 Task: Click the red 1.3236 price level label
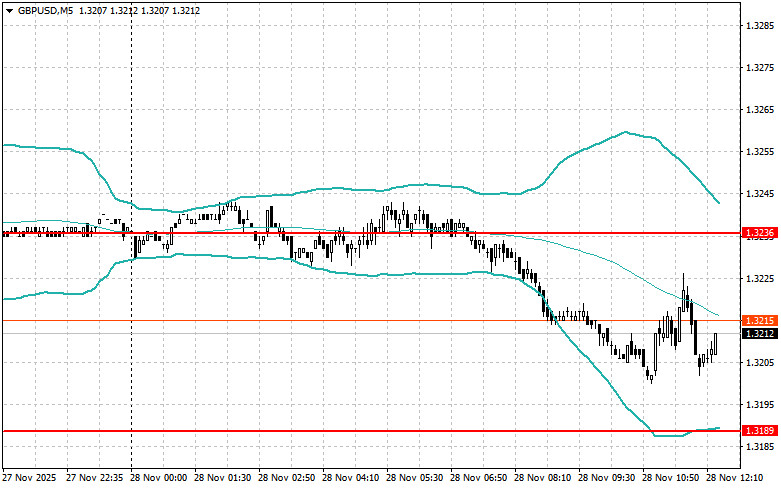(x=760, y=233)
